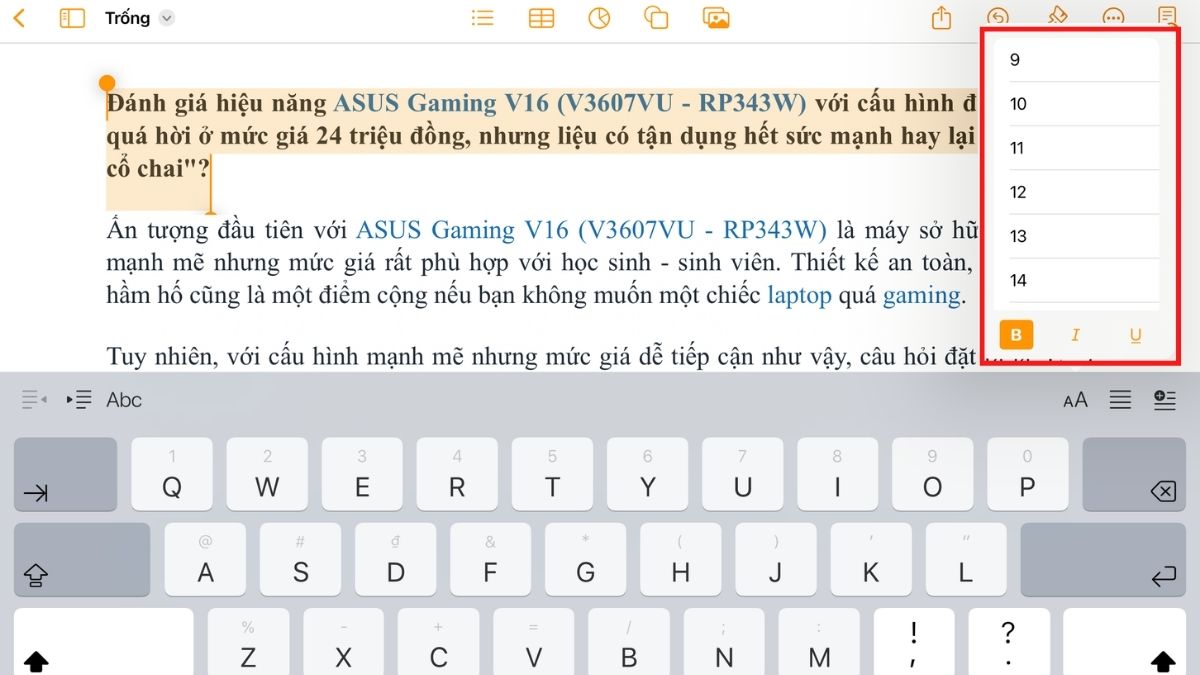This screenshot has height=675, width=1200.
Task: Tap the D key
Action: pyautogui.click(x=395, y=560)
